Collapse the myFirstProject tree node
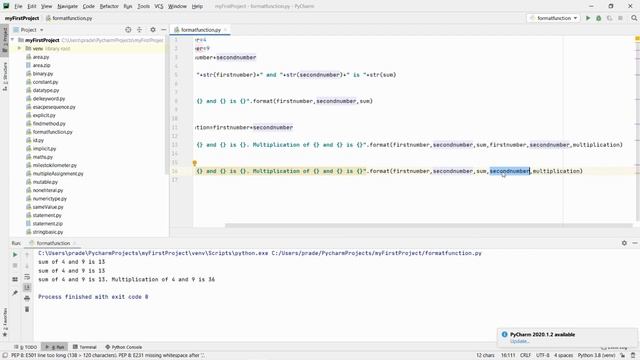Image resolution: width=640 pixels, height=360 pixels. pos(13,40)
